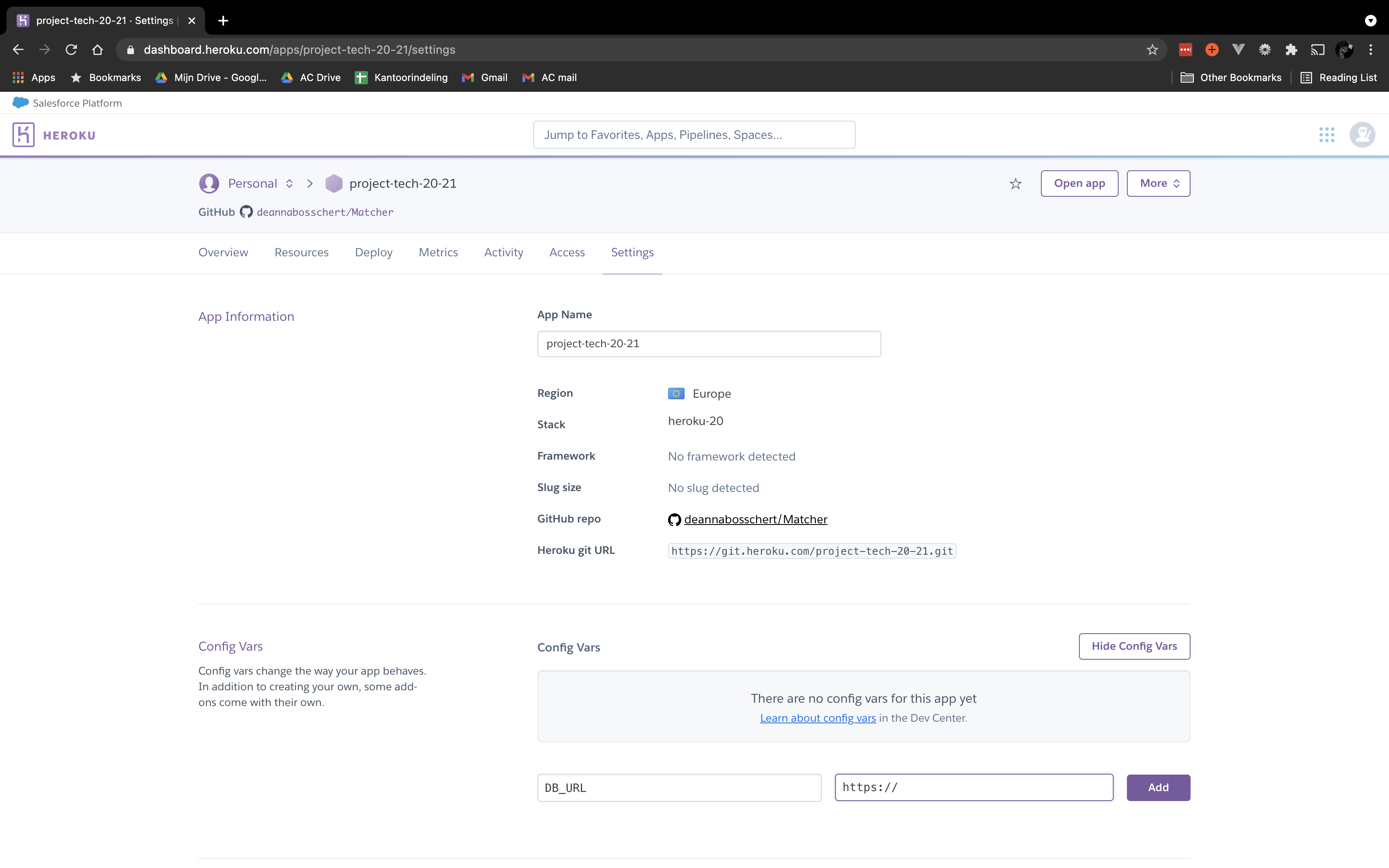
Task: Expand the More actions dropdown
Action: coord(1157,183)
